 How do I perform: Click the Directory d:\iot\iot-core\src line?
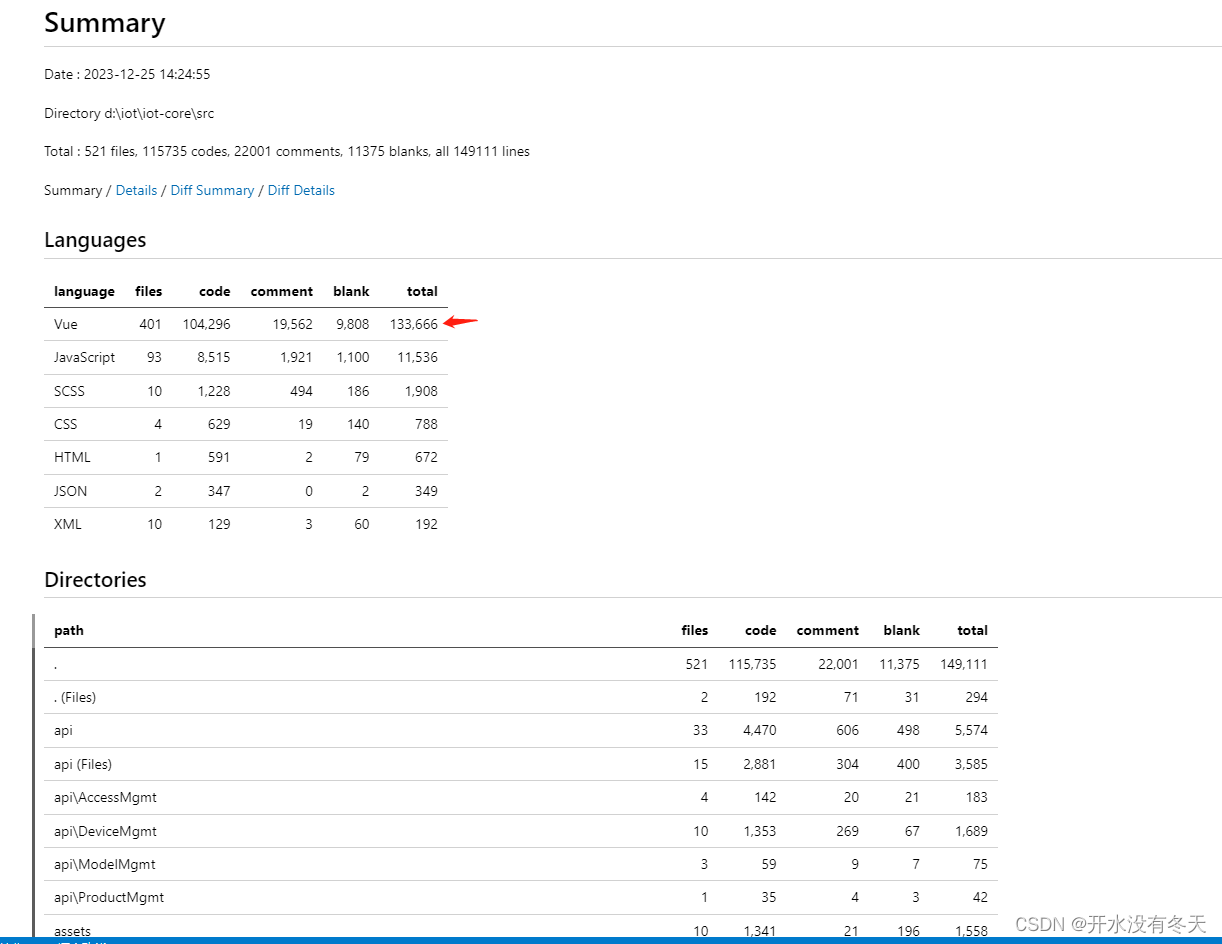click(129, 113)
